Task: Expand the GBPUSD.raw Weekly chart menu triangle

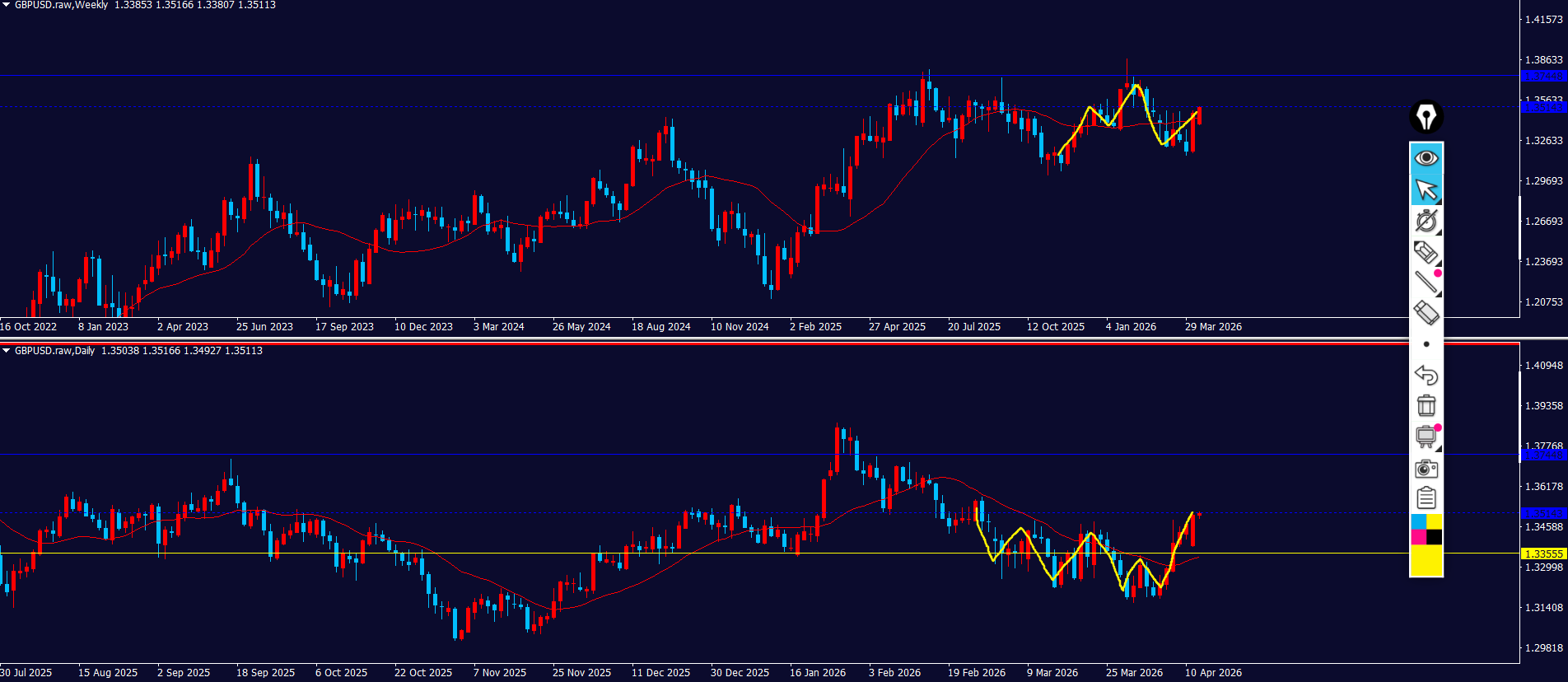Action: click(x=7, y=5)
